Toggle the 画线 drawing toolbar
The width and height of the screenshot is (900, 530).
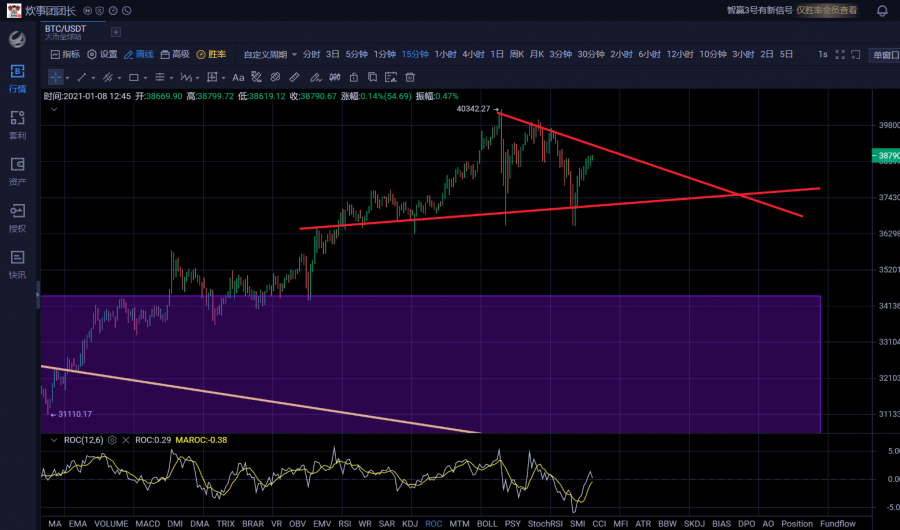138,54
